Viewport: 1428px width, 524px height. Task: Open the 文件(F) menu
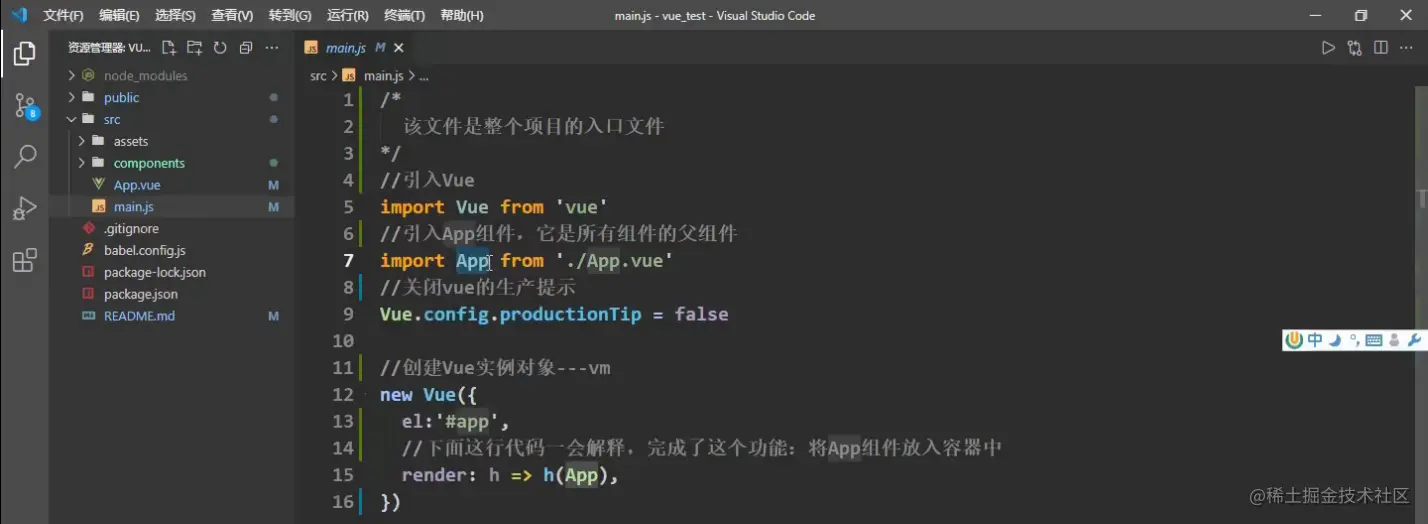[x=63, y=16]
